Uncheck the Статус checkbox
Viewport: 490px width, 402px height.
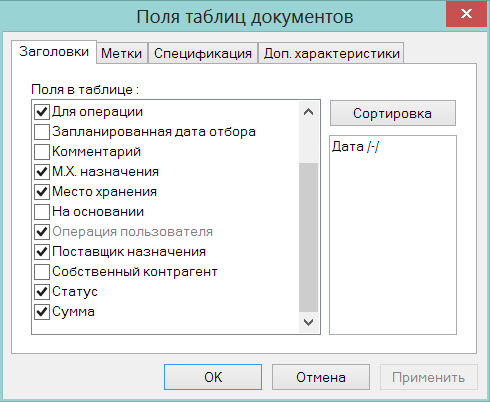[x=42, y=292]
